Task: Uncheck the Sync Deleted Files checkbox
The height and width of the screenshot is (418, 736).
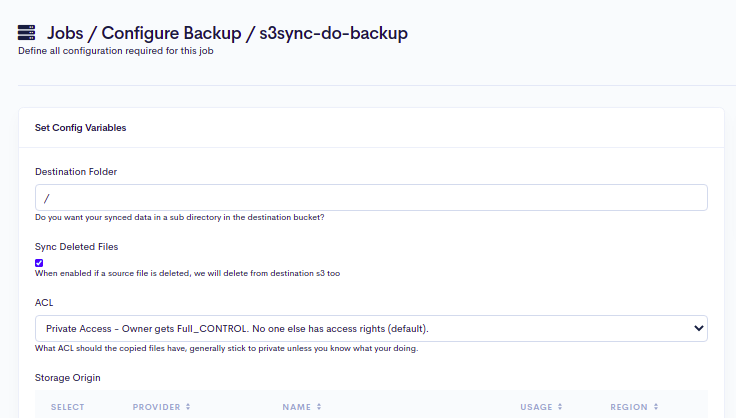Action: tap(39, 263)
